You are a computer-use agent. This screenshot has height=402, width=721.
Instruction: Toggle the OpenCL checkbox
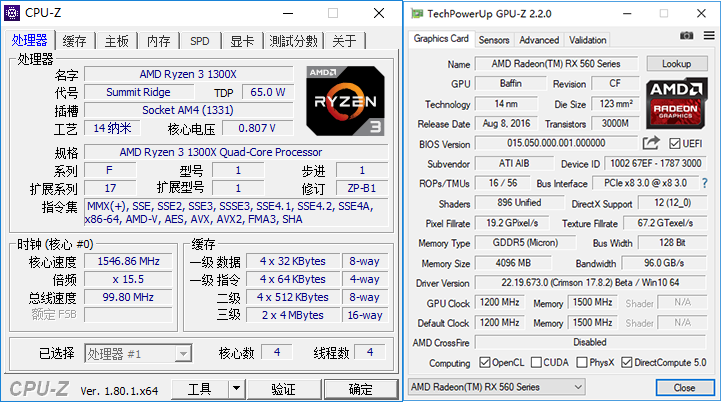485,362
